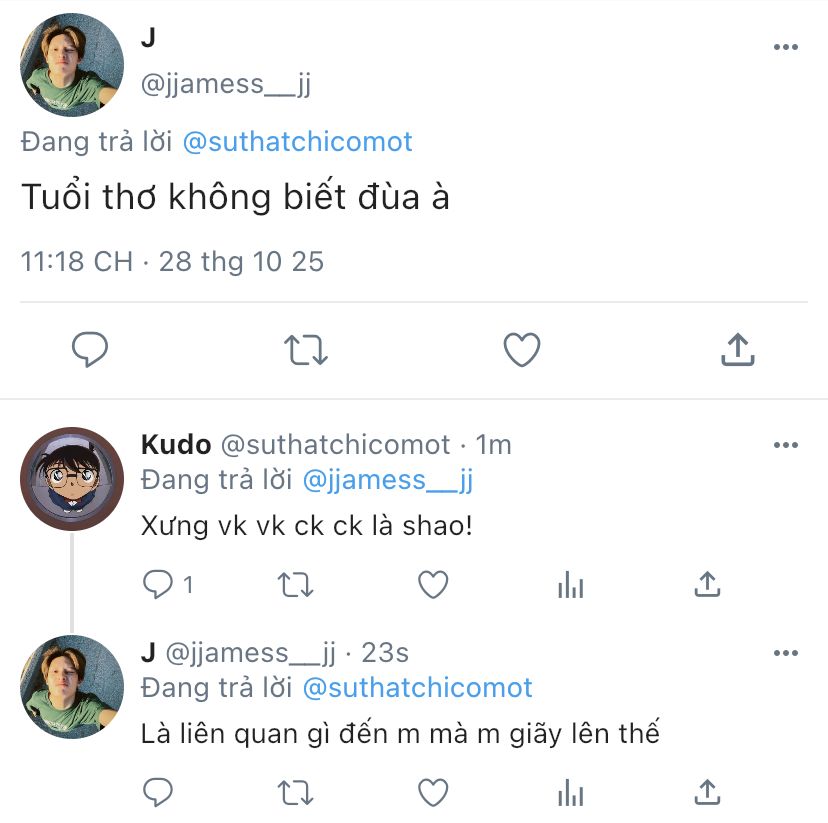828x823 pixels.
Task: Open more options on J's 23s reply
Action: point(786,653)
